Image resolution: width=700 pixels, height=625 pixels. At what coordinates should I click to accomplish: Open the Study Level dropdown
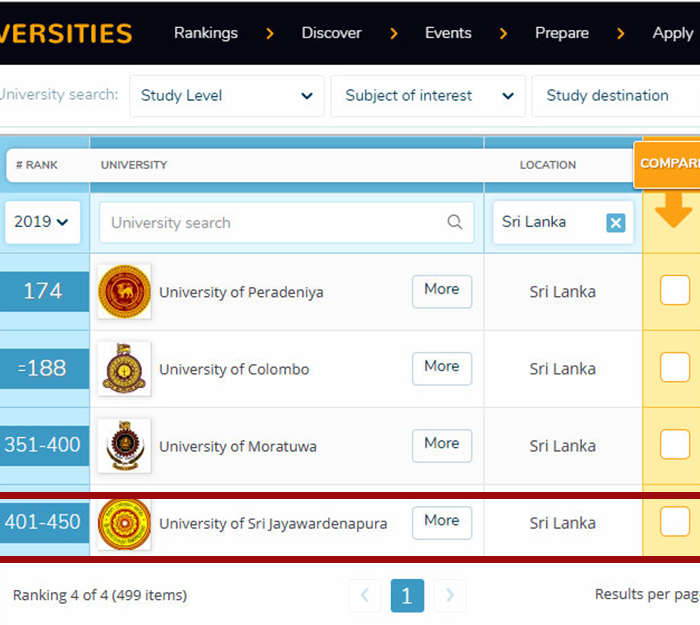(227, 96)
